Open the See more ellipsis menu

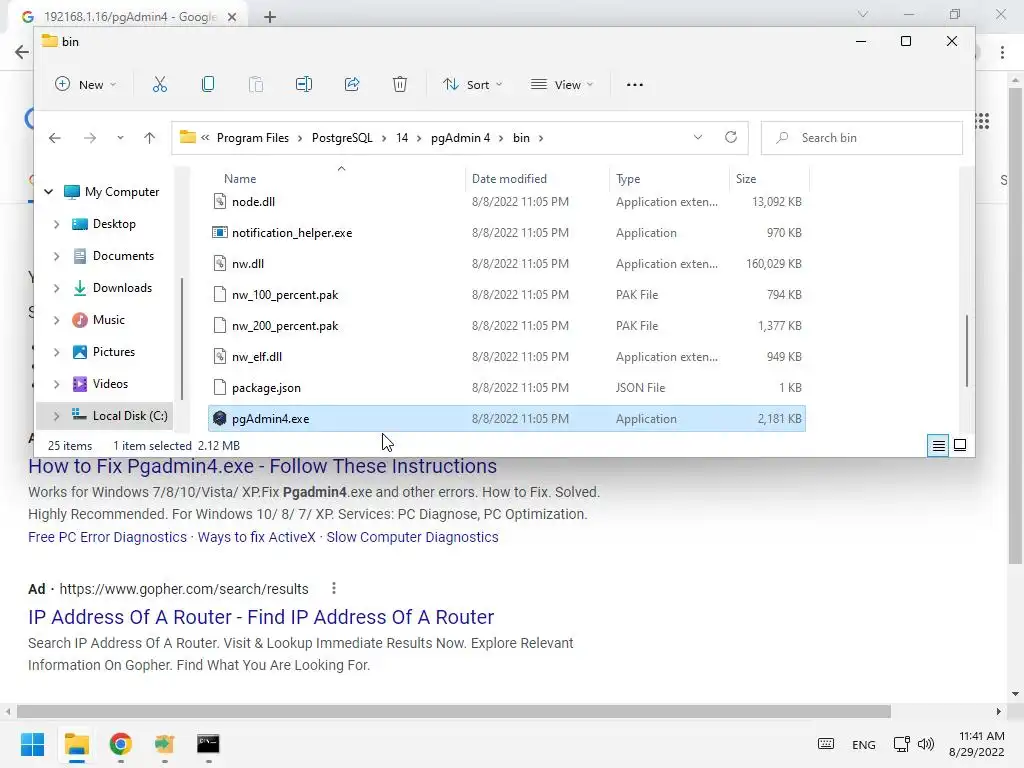pos(635,85)
